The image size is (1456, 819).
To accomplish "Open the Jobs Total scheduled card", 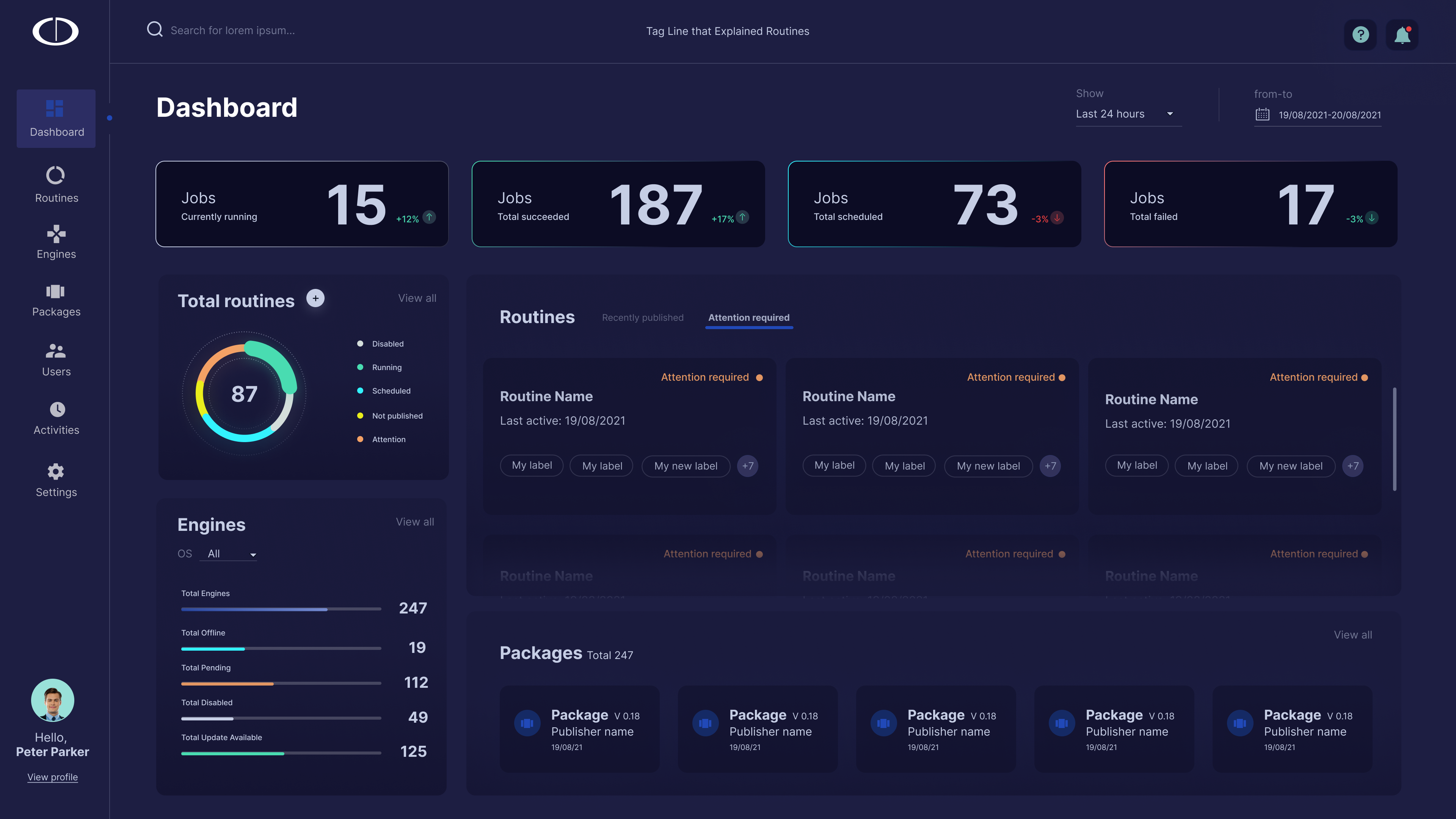I will point(934,204).
